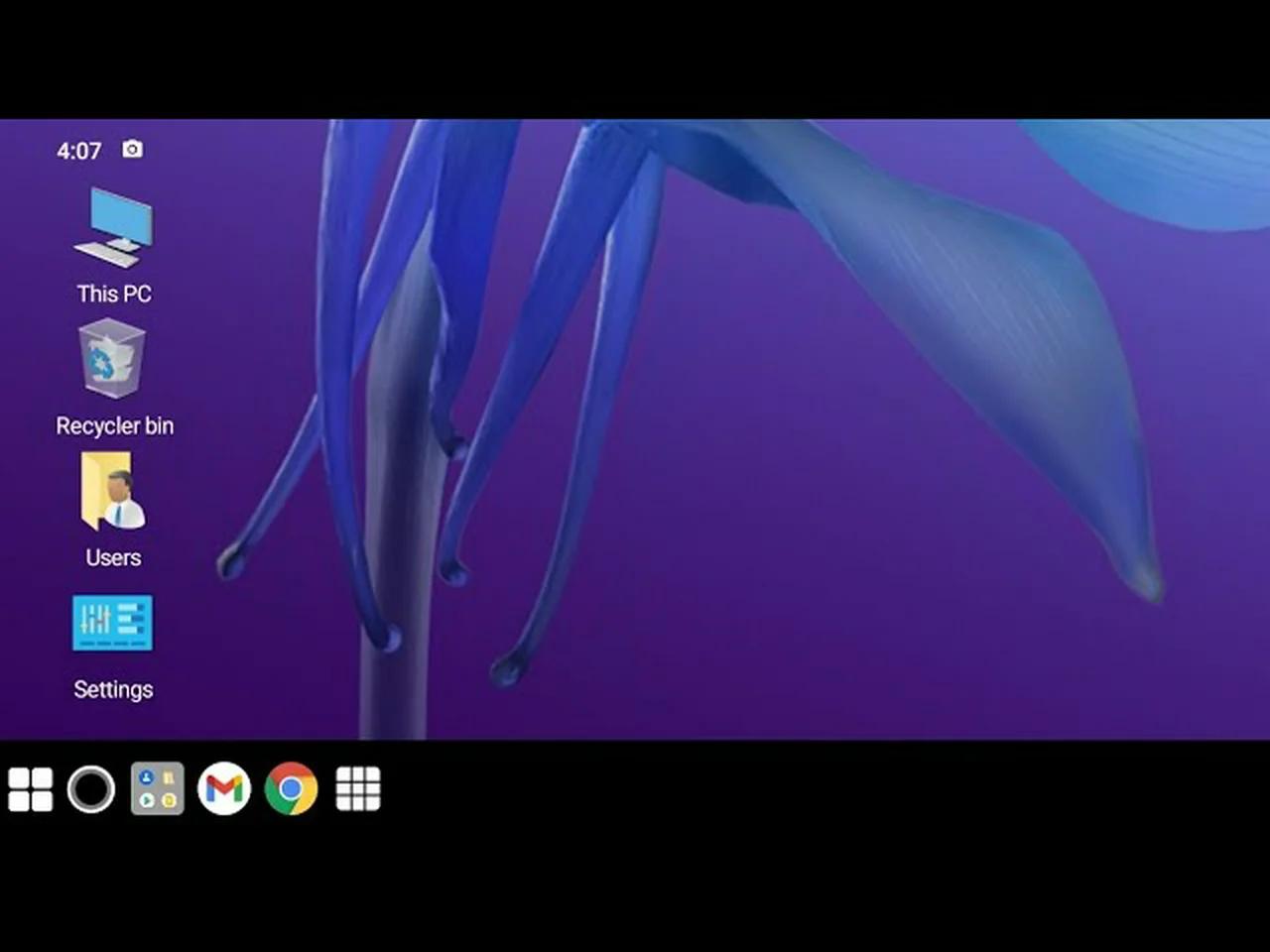Click the Recycler bin label
This screenshot has width=1270, height=952.
click(114, 425)
